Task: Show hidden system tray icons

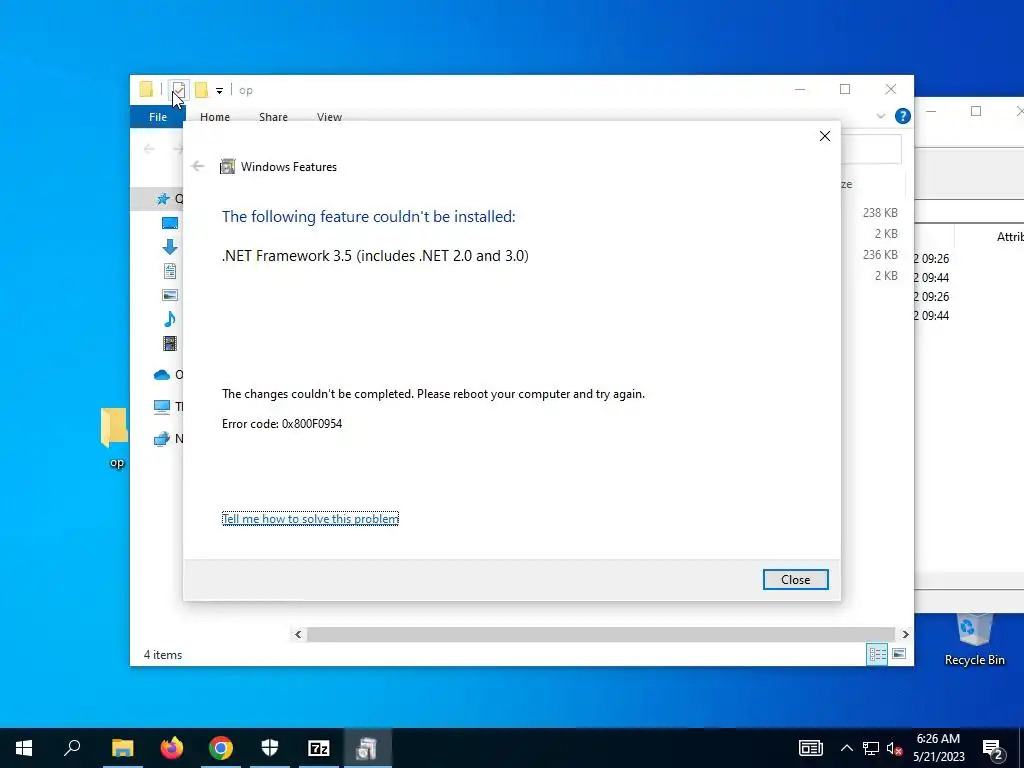Action: pos(846,748)
